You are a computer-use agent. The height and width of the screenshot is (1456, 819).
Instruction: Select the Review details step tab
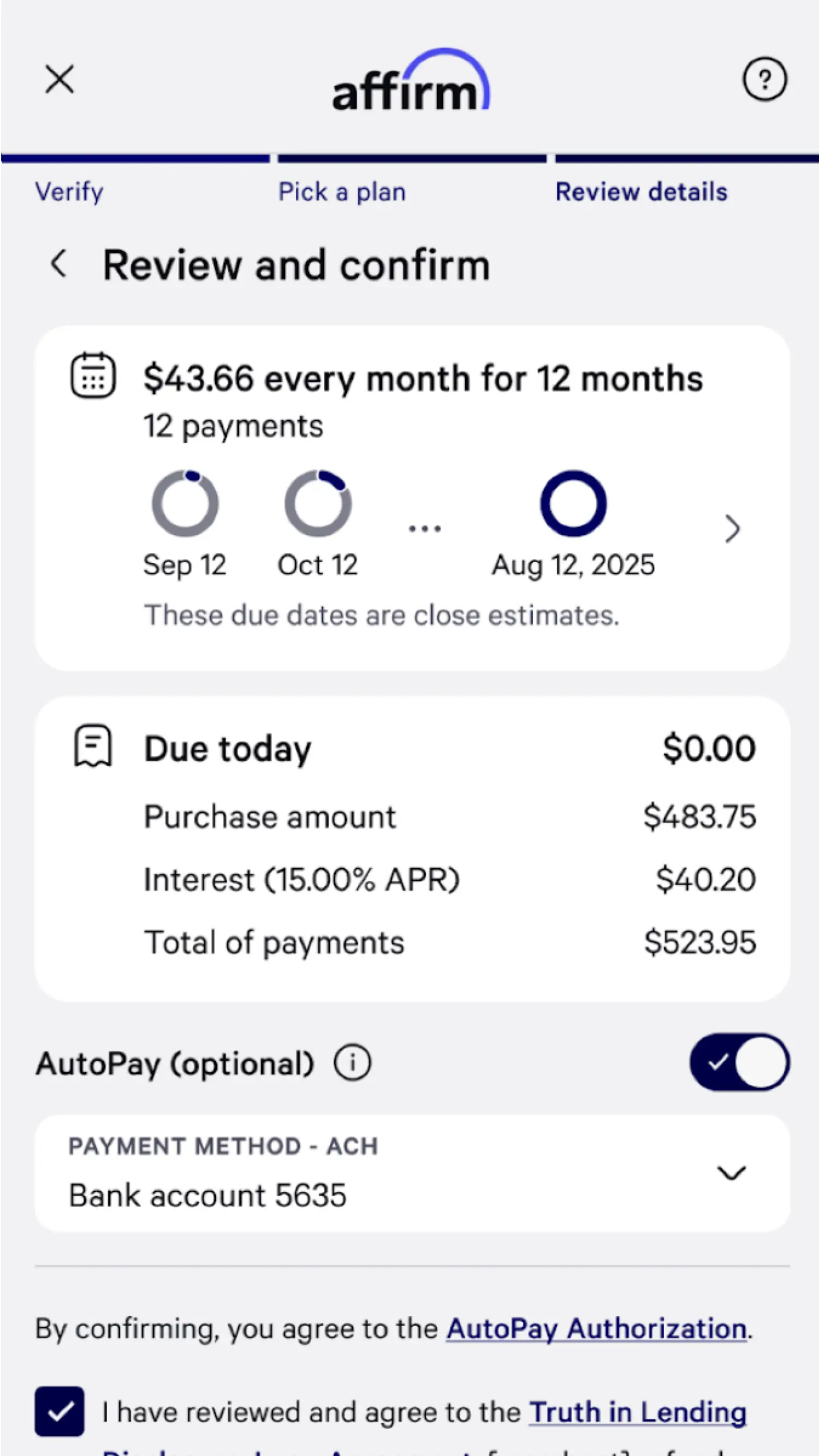(642, 192)
